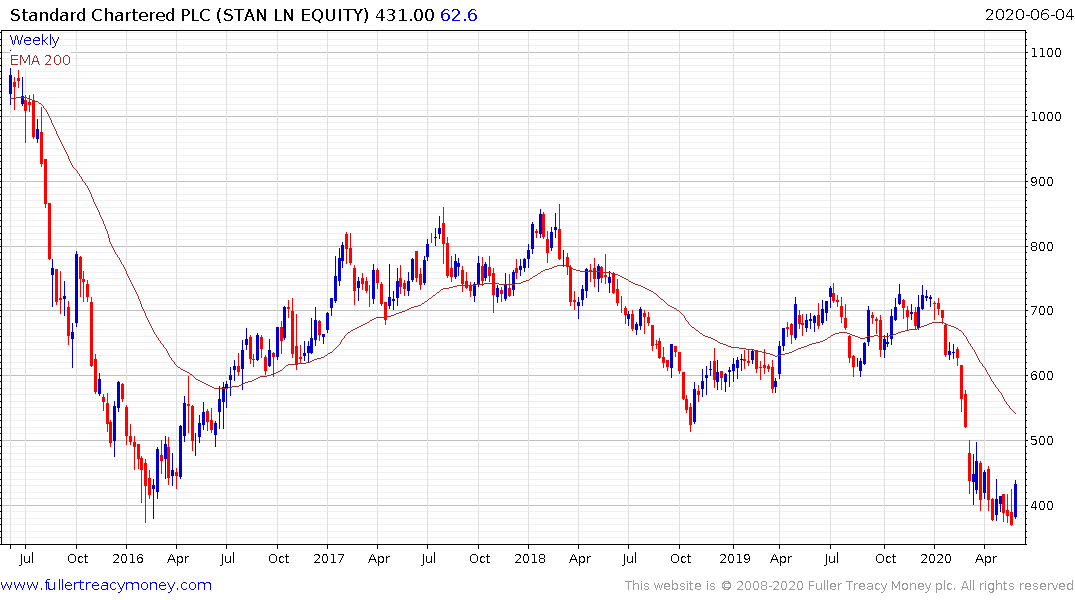Click the 400 price axis label

tap(1042, 506)
